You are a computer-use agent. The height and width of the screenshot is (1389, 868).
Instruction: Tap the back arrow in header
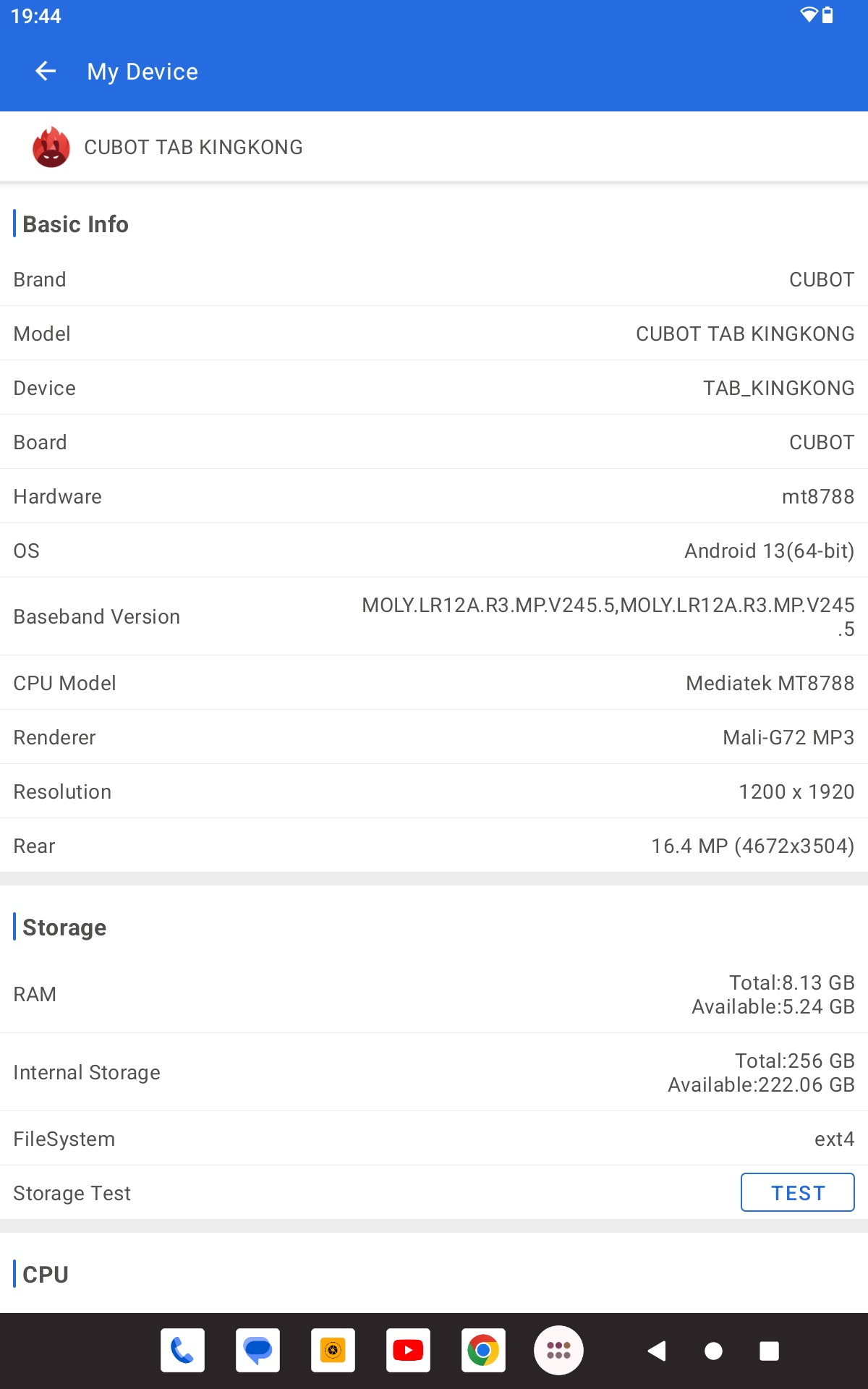coord(46,71)
